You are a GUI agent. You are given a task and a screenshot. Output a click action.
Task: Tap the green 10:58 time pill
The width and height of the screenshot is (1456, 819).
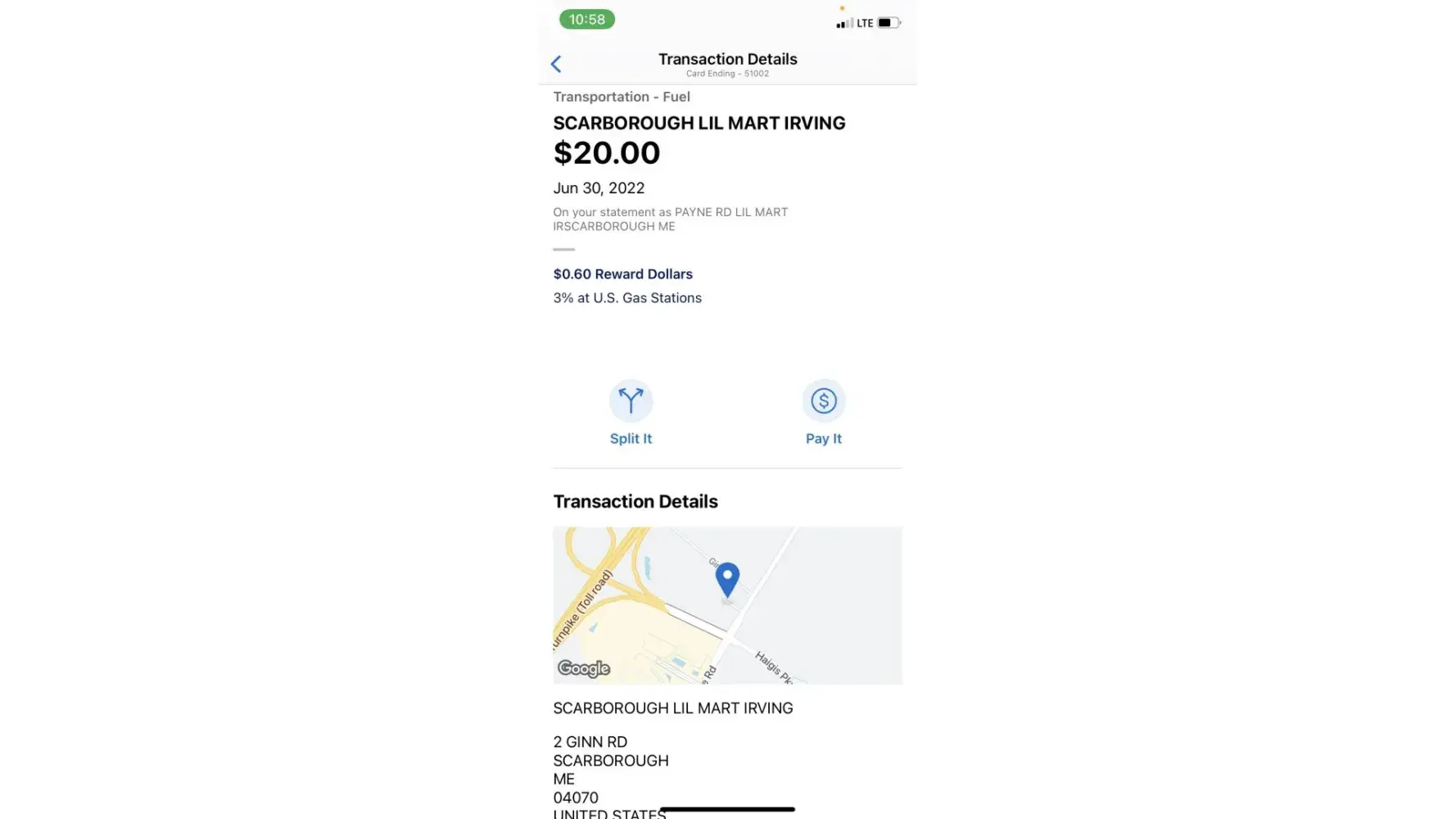587,20
